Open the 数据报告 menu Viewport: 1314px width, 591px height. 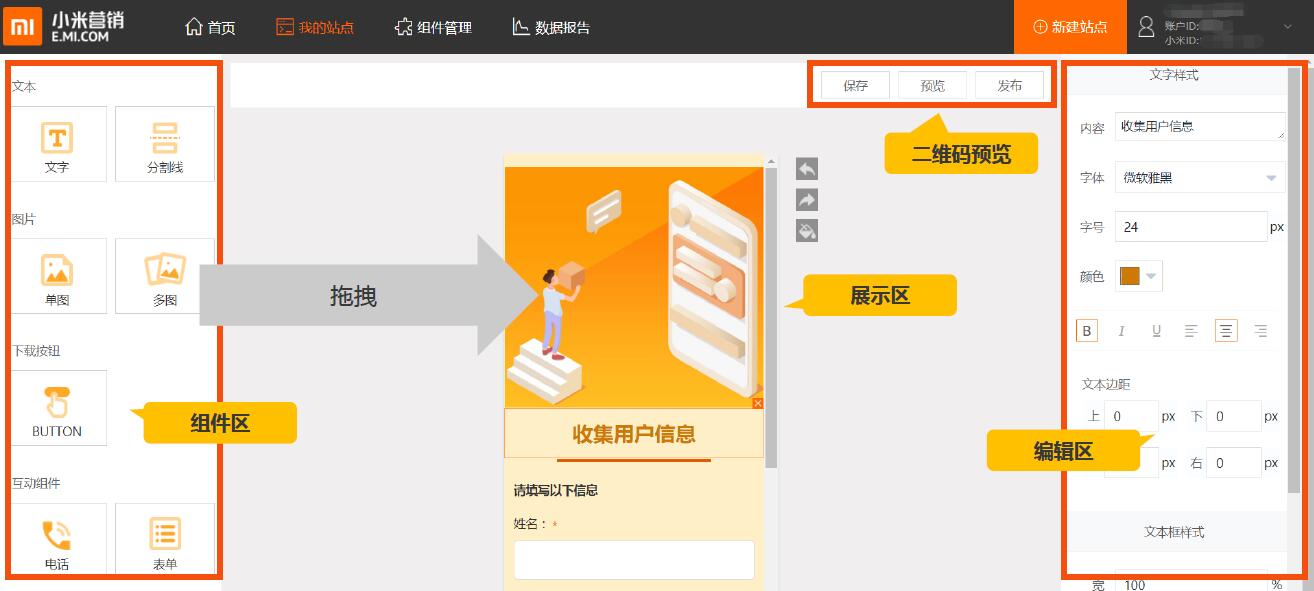coord(551,27)
